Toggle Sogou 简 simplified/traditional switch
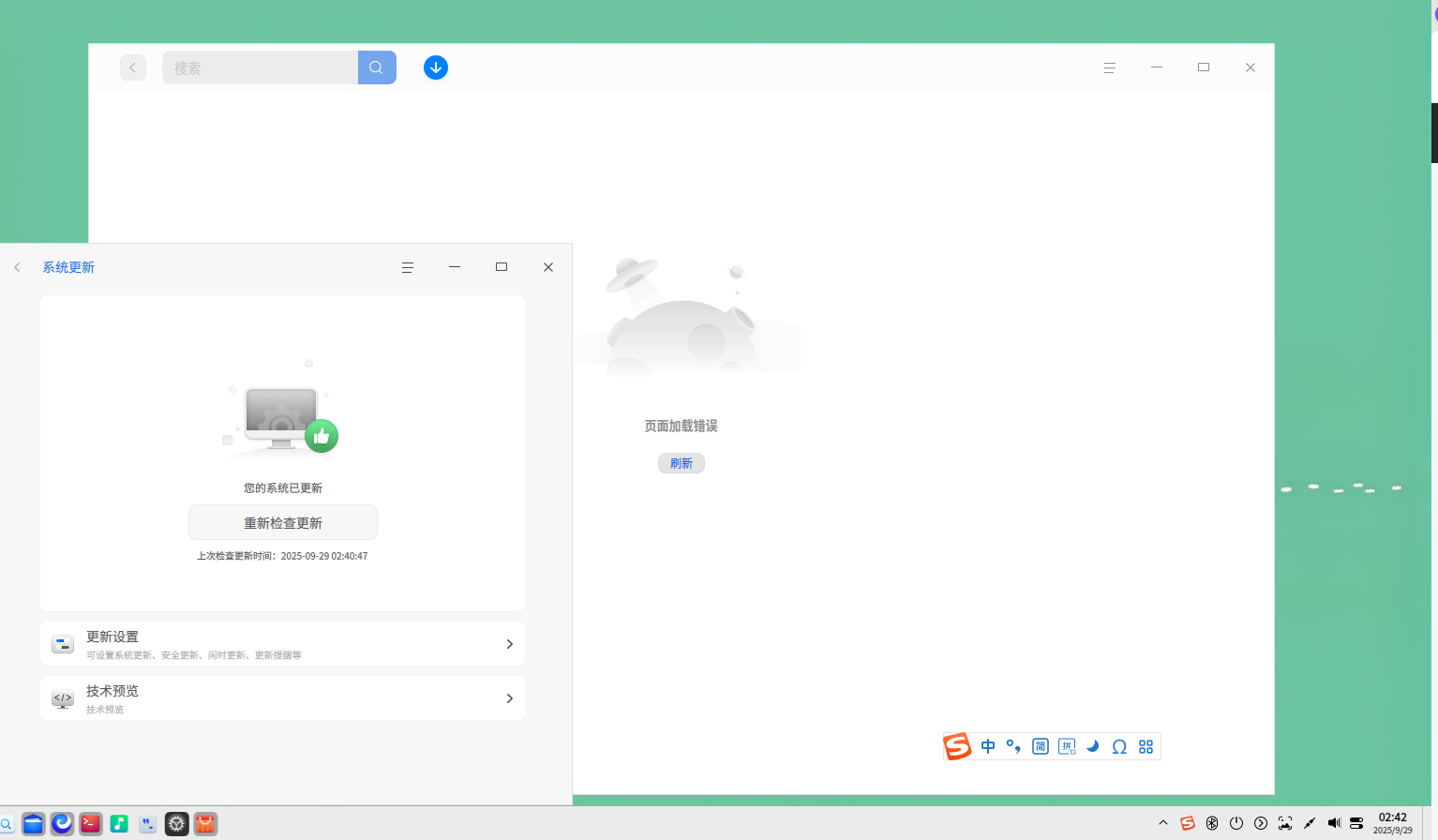 [1041, 746]
